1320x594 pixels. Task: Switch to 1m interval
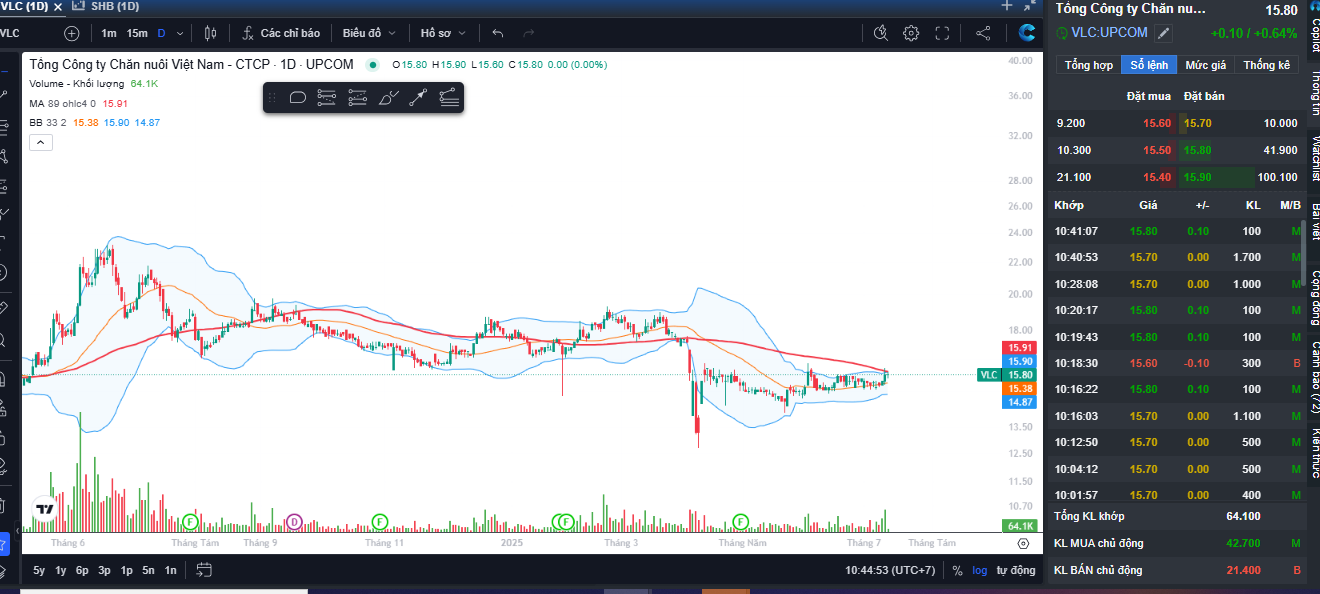[x=108, y=33]
